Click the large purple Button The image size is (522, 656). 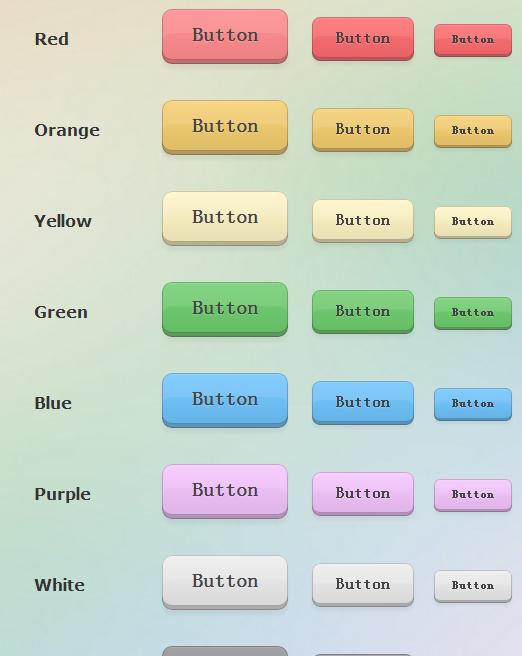point(225,491)
